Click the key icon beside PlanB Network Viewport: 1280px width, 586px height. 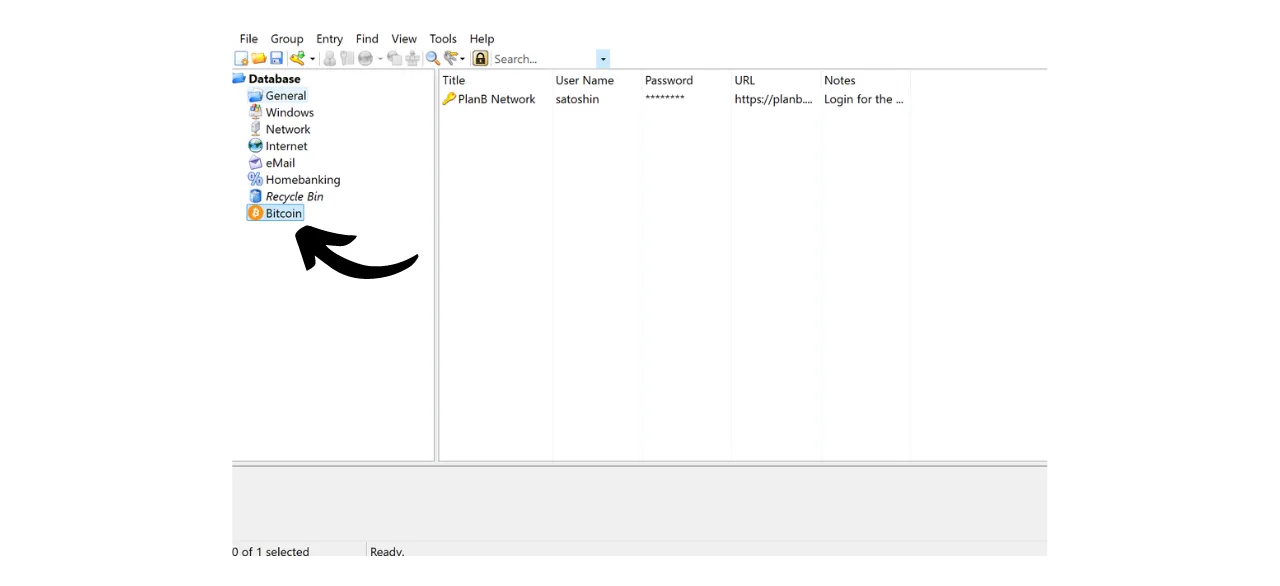449,98
